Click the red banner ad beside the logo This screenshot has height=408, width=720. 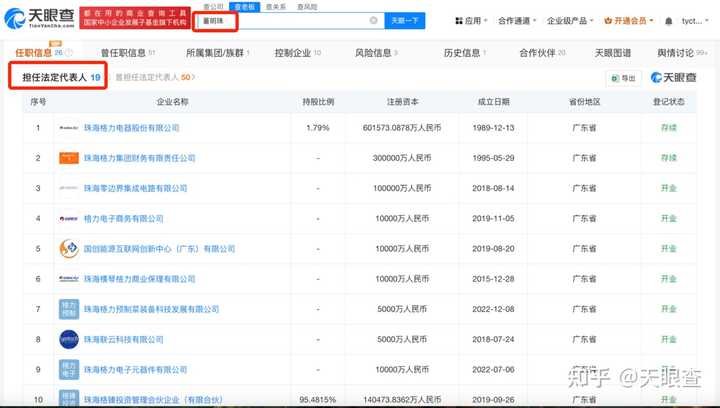tap(135, 18)
